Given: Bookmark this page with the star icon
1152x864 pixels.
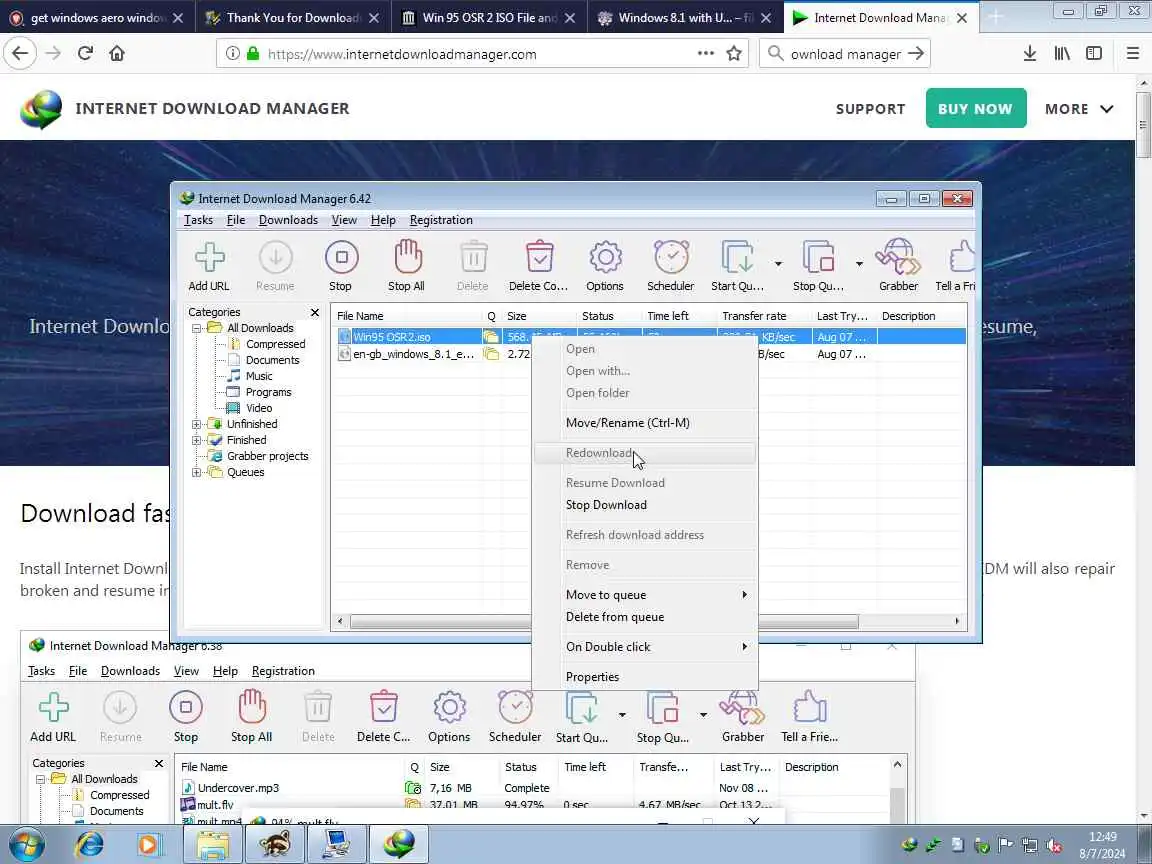Looking at the screenshot, I should coord(733,53).
